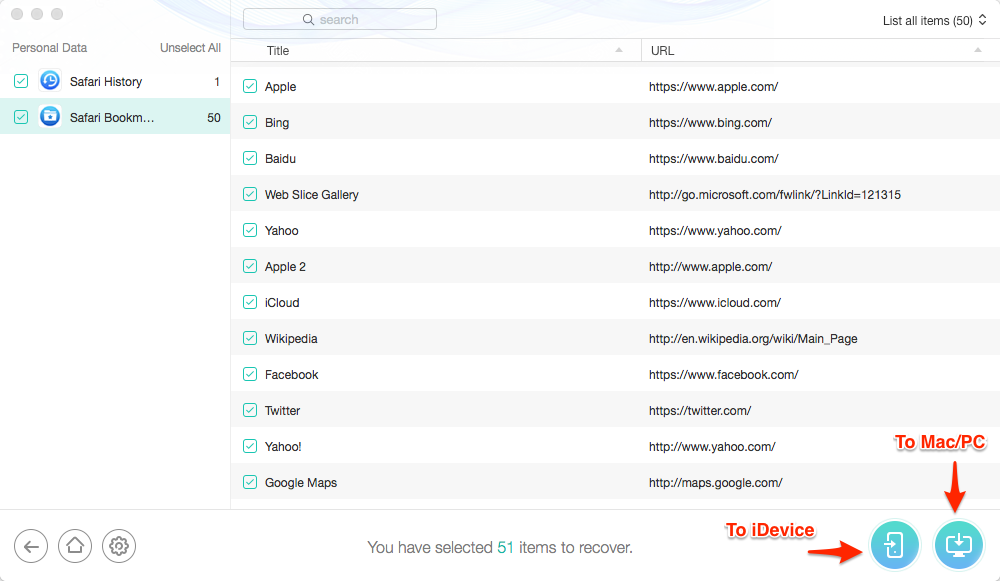Click the https://www.bing.com/ URL
Image resolution: width=1000 pixels, height=581 pixels.
[x=710, y=122]
